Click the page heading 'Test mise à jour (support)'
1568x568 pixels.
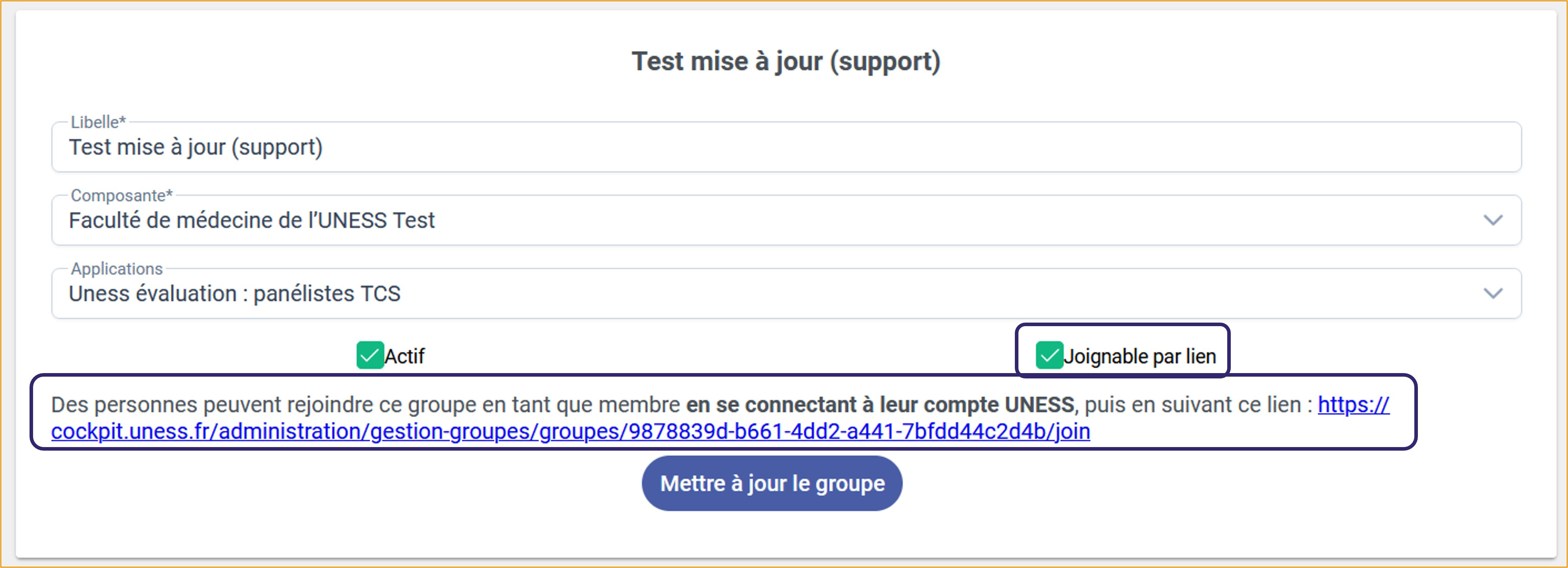(x=786, y=62)
